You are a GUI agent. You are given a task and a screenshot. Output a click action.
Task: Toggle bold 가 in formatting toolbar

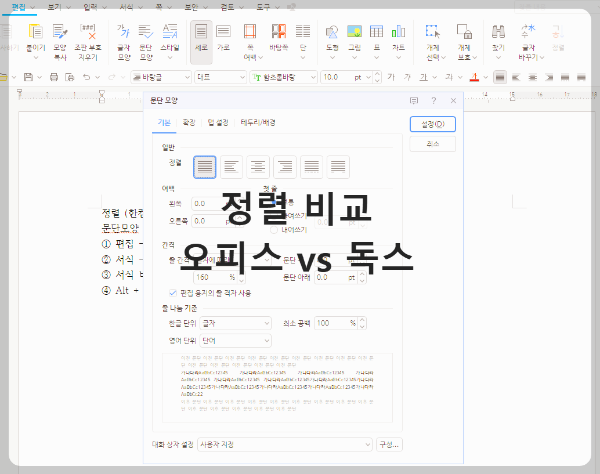[391, 77]
